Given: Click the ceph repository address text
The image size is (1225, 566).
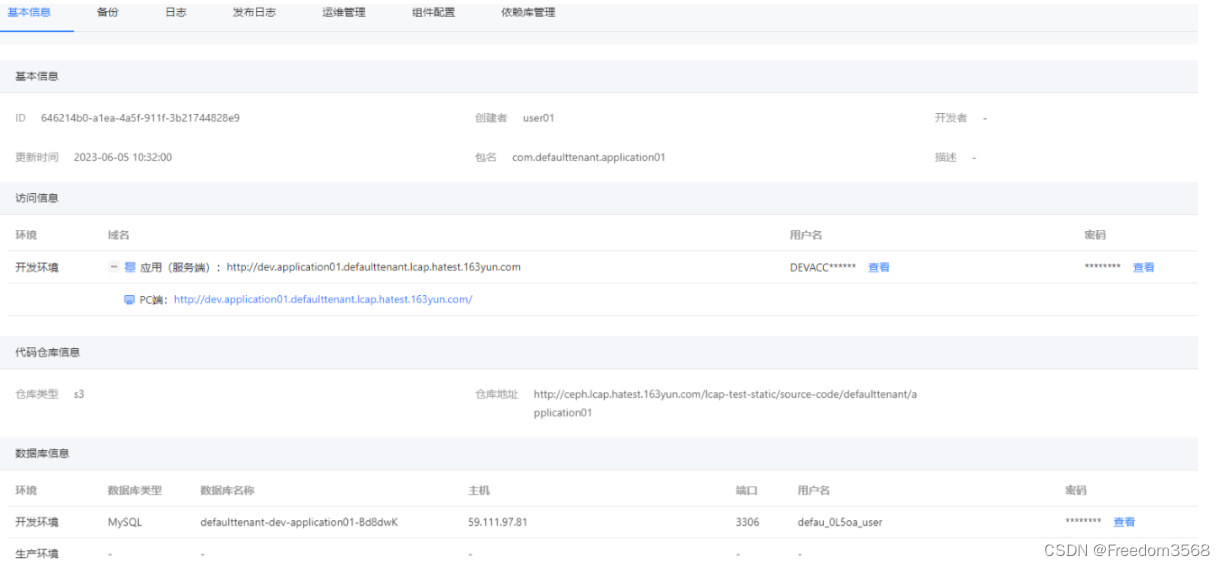Looking at the screenshot, I should point(724,394).
